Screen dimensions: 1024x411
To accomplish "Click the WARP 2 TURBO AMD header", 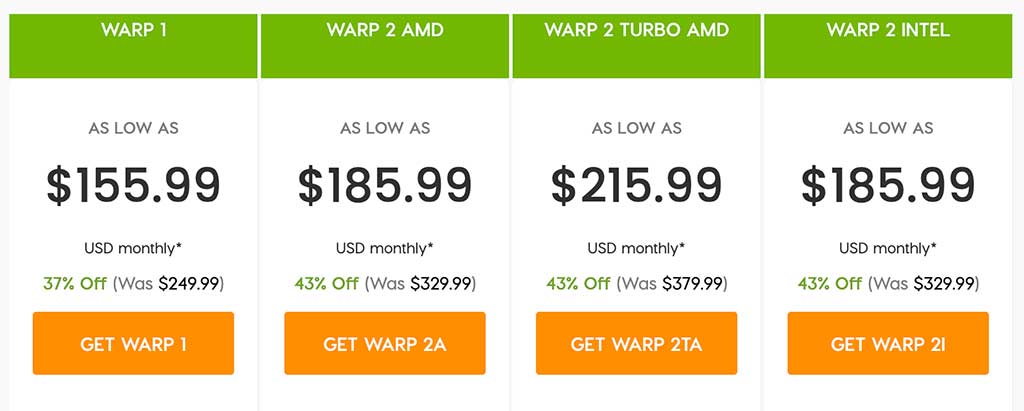I will (636, 30).
